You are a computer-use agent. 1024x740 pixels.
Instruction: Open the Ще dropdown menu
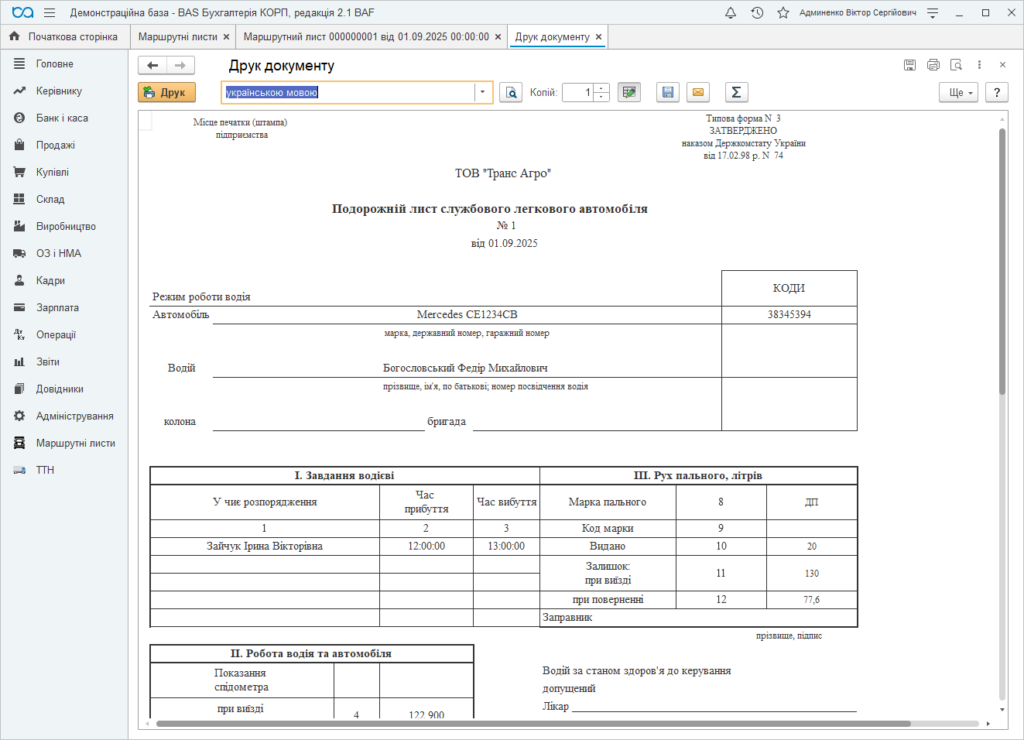point(959,92)
